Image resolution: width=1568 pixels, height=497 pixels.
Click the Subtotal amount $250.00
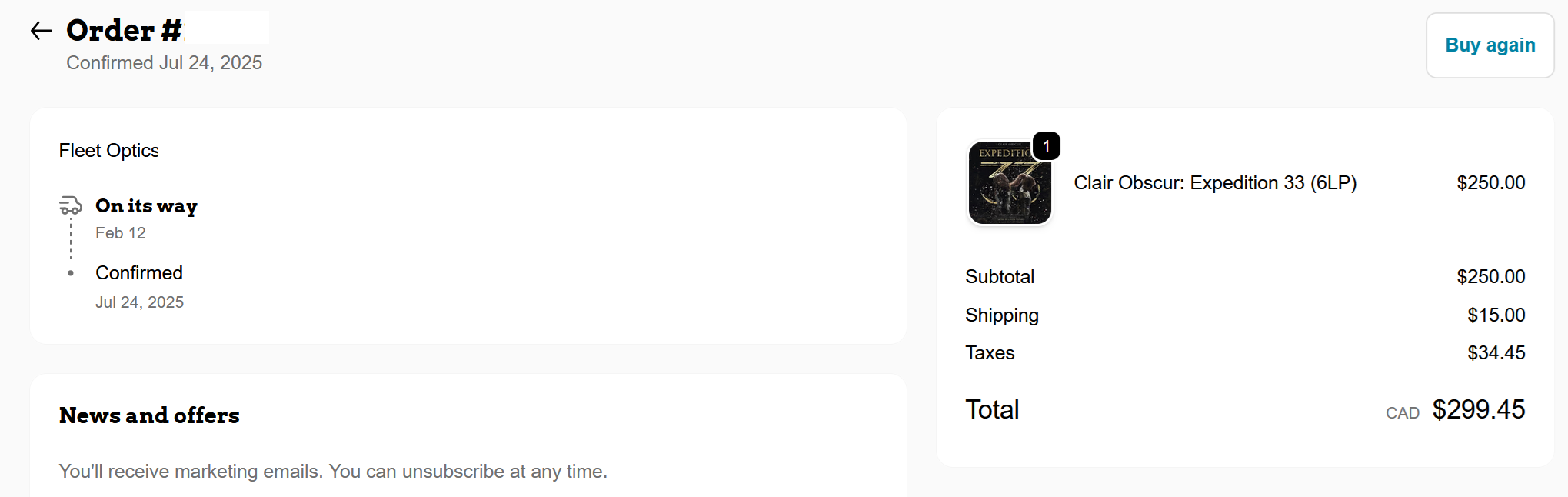coord(1490,277)
